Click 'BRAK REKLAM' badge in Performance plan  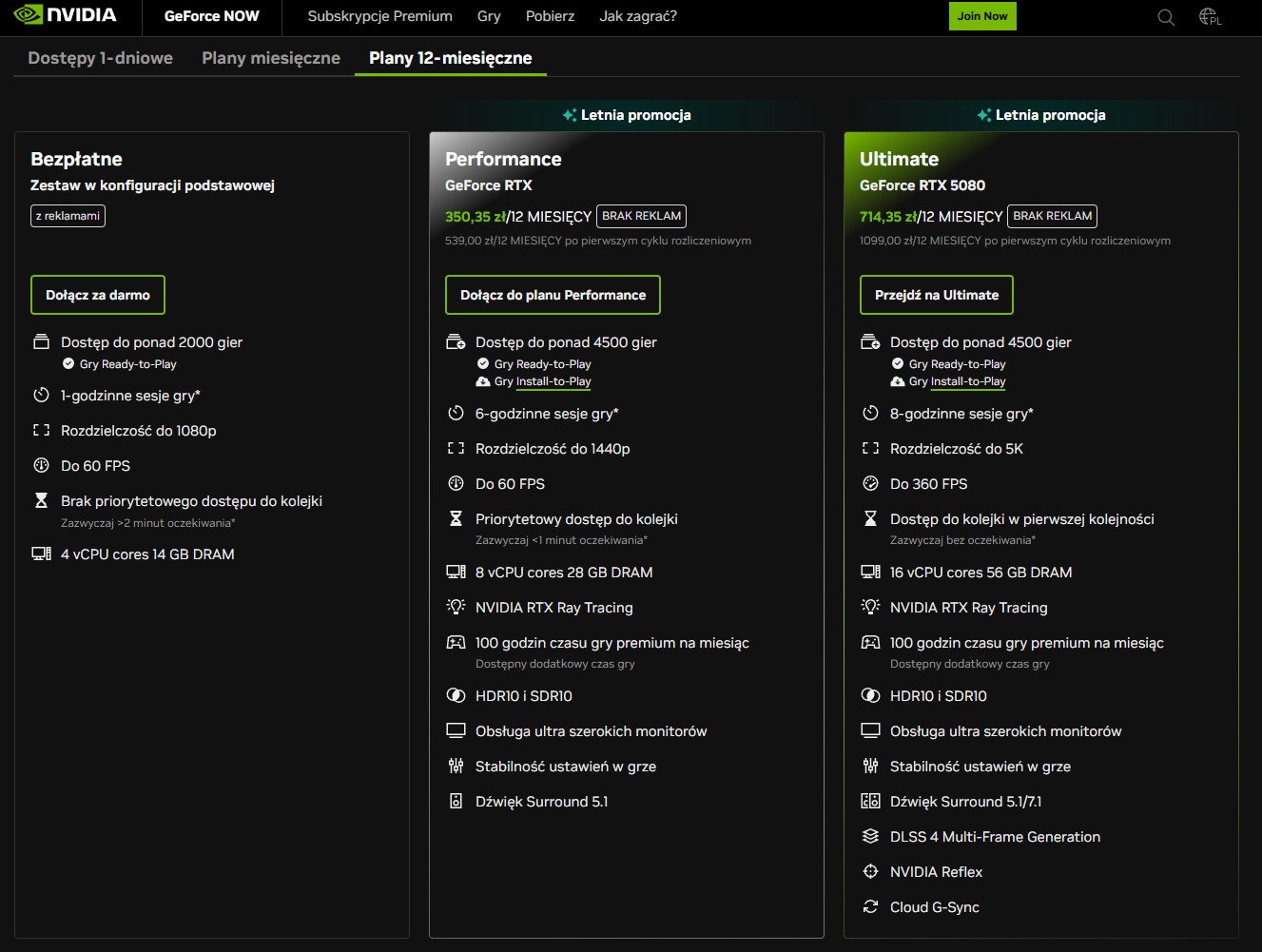pos(642,216)
